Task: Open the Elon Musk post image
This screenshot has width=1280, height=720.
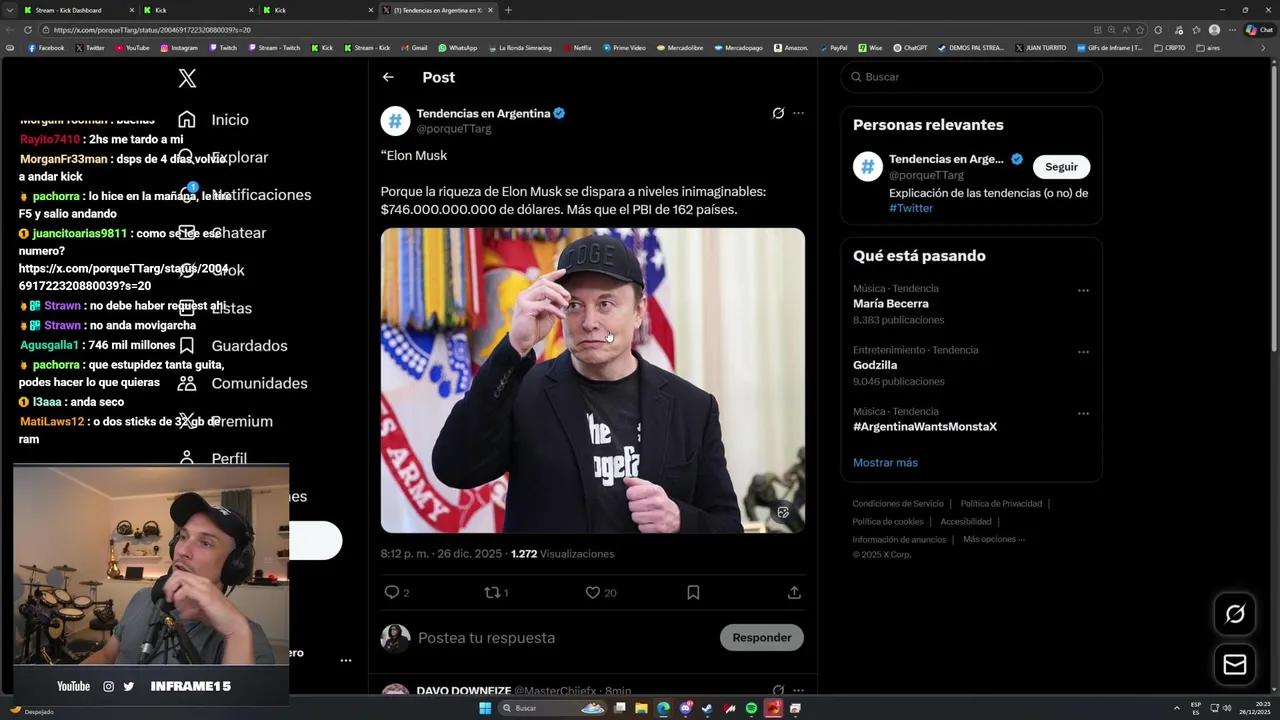Action: (x=592, y=380)
